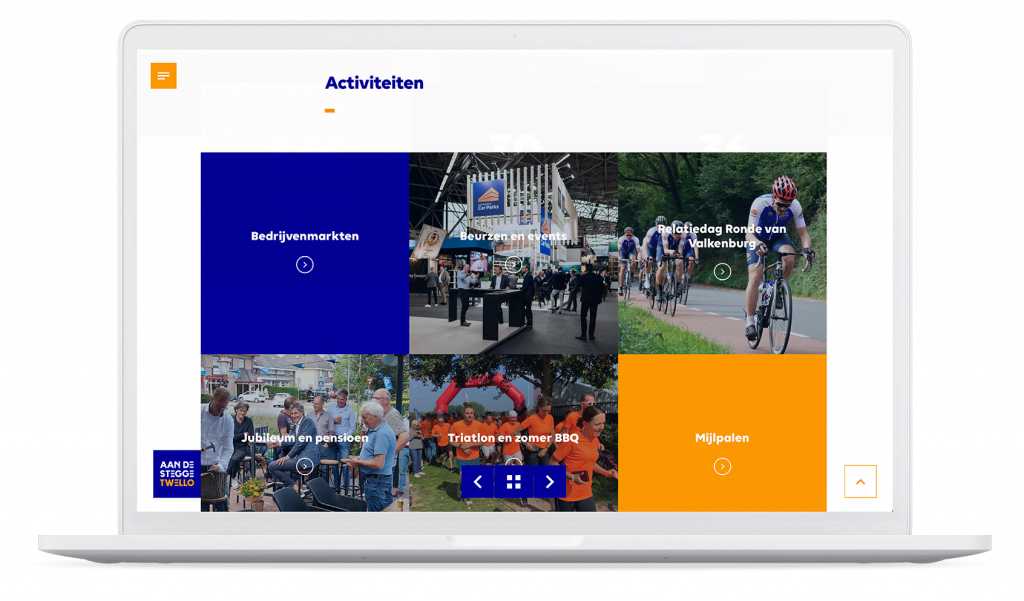Advance carousel using right arrow control
1024x601 pixels.
tap(549, 481)
